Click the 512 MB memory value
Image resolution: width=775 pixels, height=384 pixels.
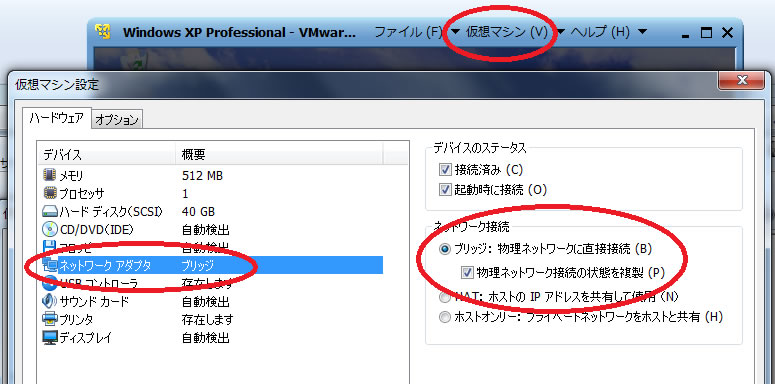coord(202,175)
